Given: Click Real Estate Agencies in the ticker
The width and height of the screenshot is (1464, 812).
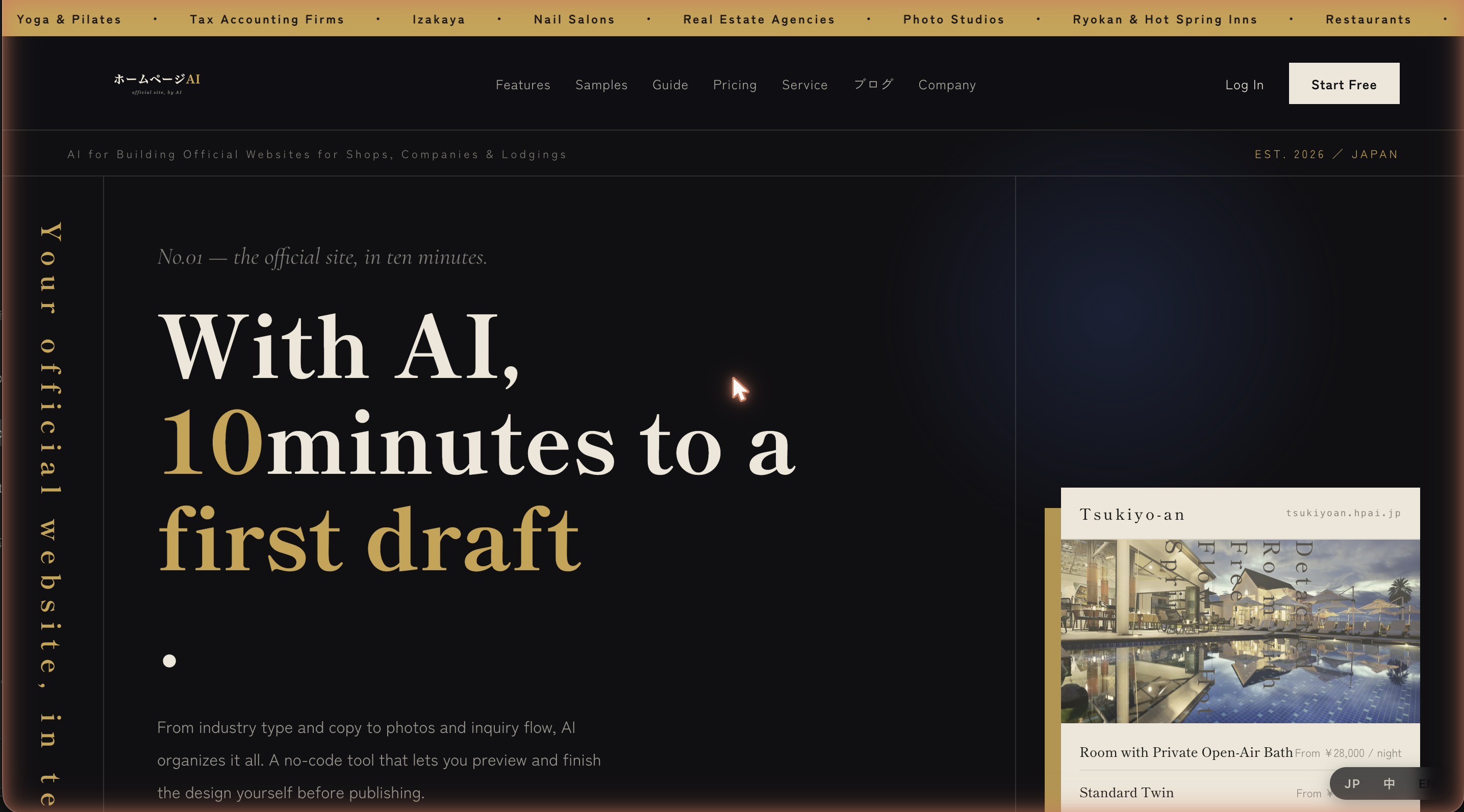Looking at the screenshot, I should pyautogui.click(x=758, y=19).
